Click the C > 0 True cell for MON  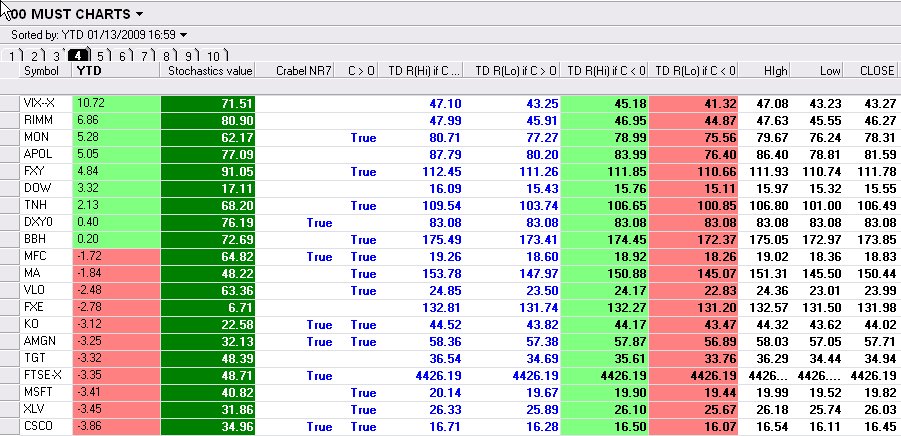363,138
